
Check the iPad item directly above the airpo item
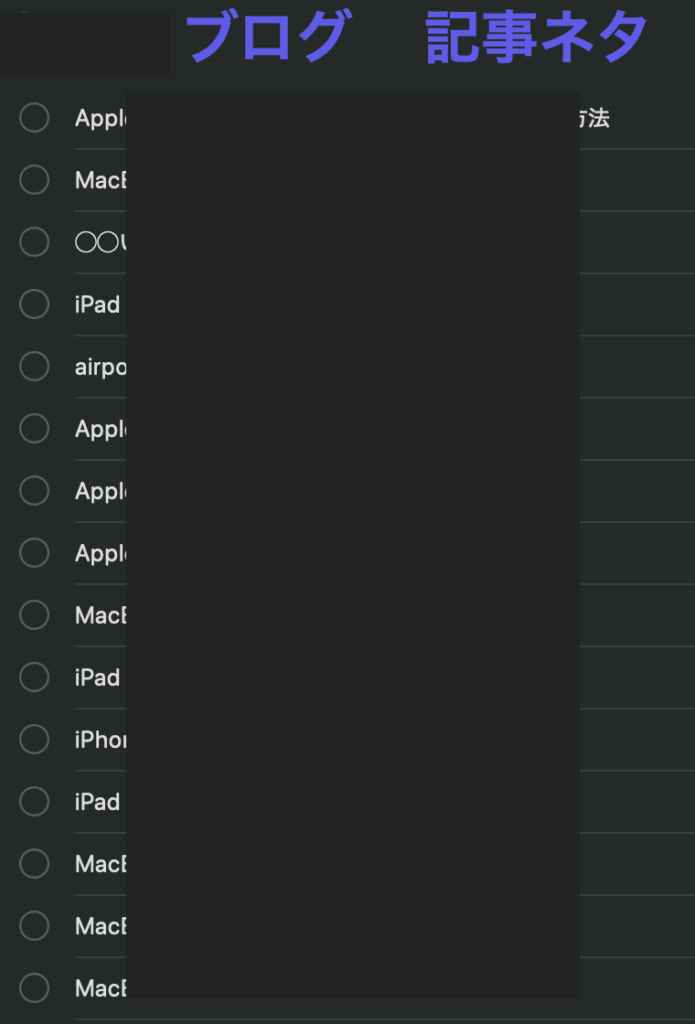point(35,304)
